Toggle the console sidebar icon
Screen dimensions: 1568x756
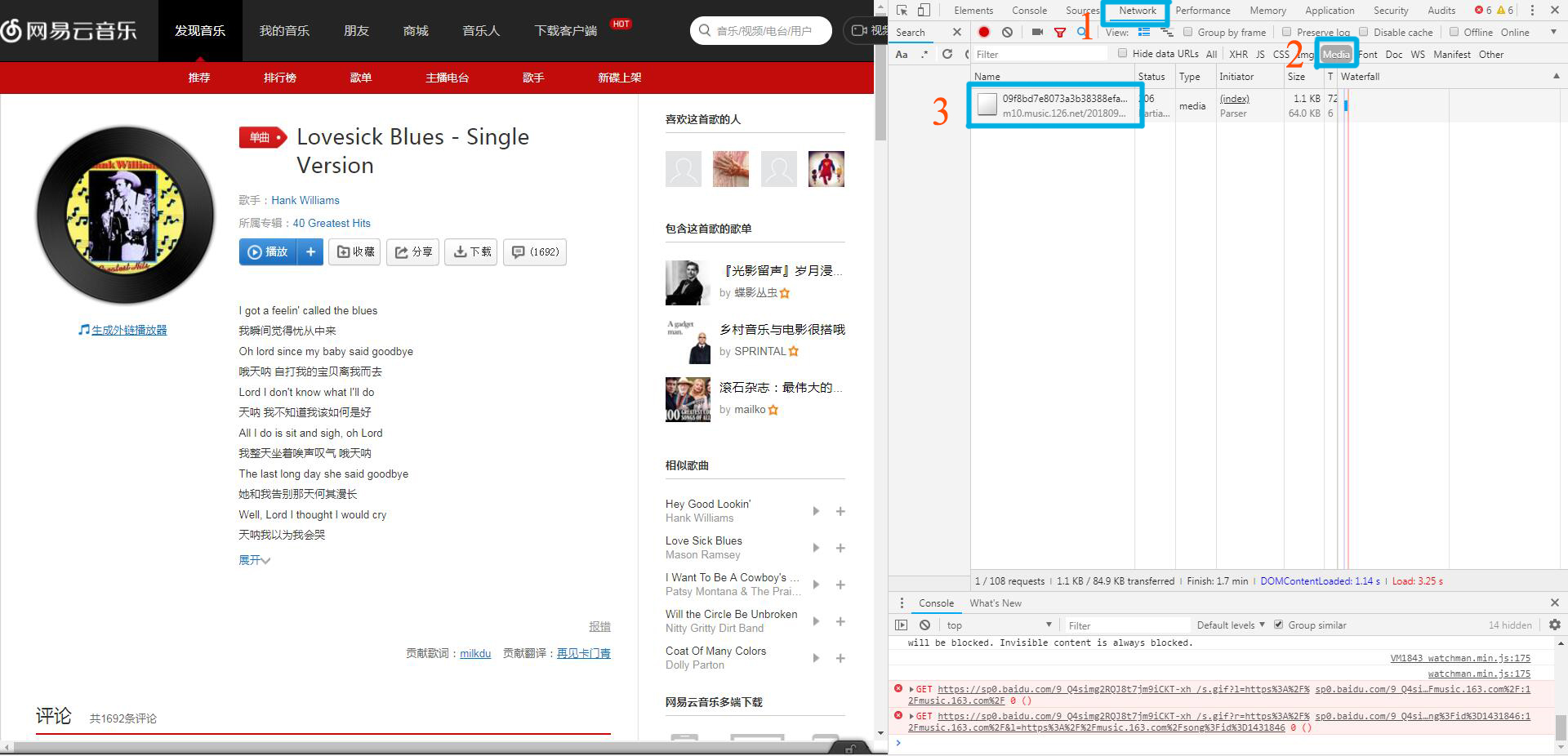pos(902,625)
